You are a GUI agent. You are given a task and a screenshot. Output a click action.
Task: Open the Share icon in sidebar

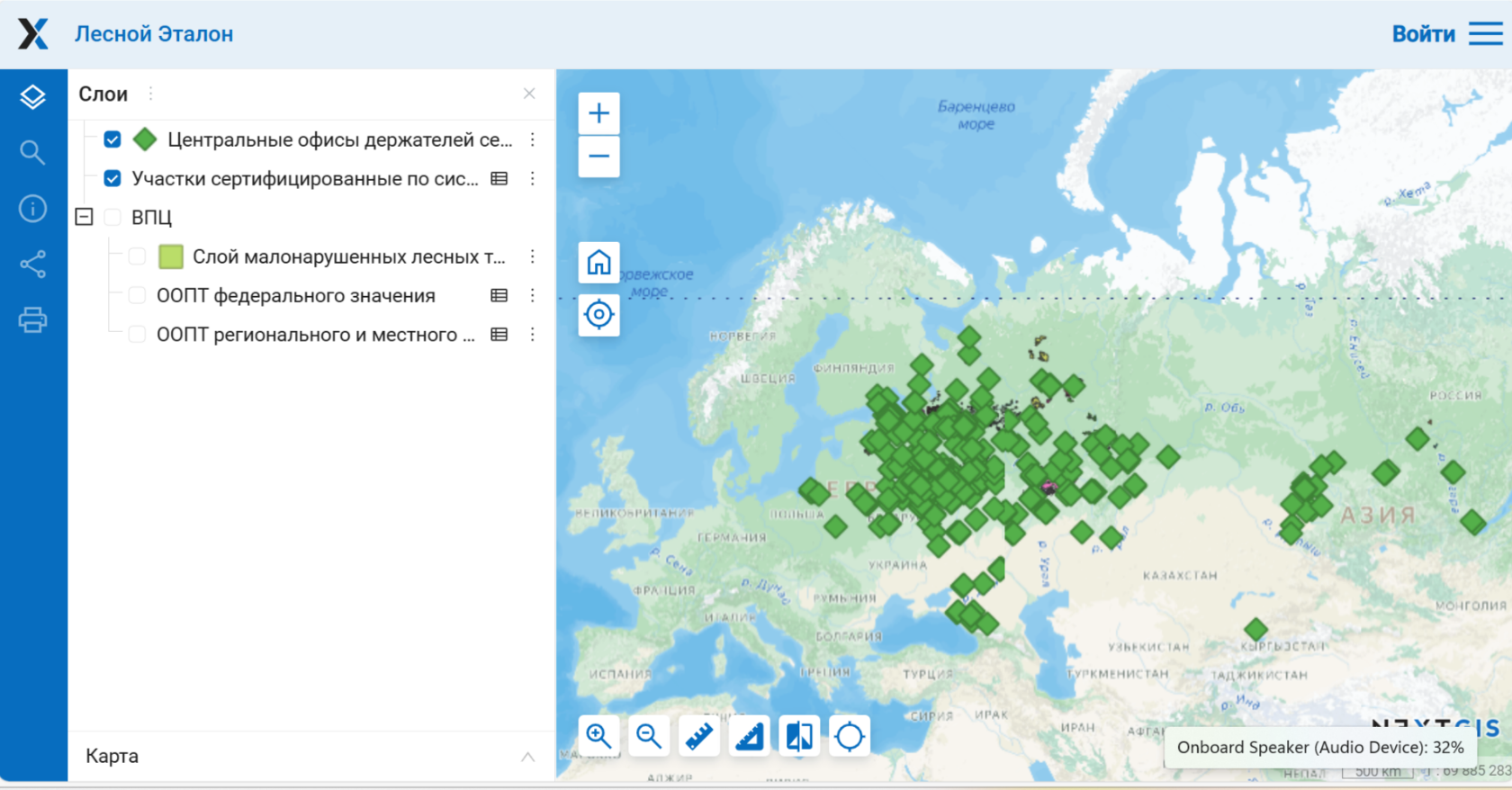(x=32, y=265)
